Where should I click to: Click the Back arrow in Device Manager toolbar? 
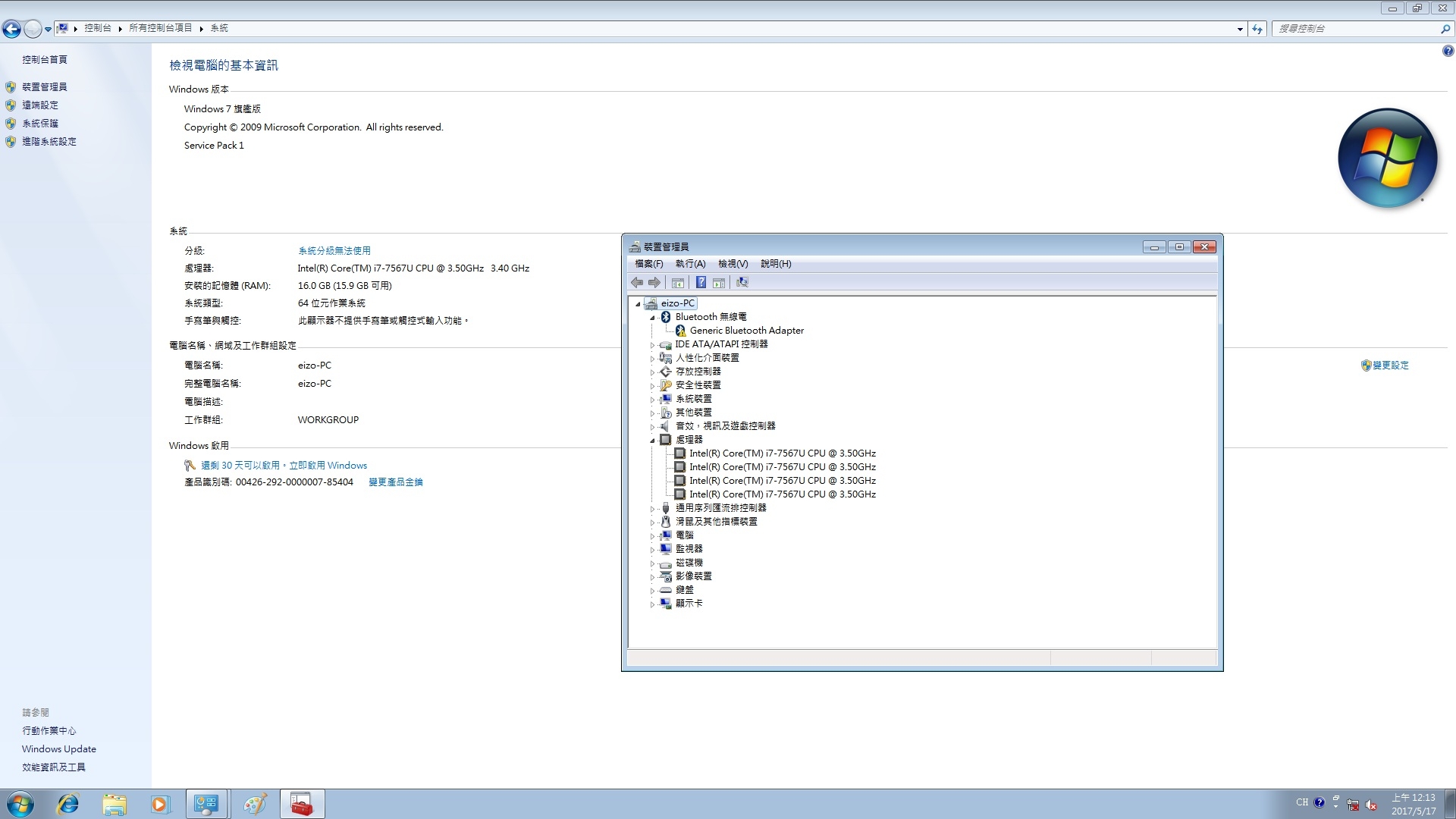click(x=637, y=283)
